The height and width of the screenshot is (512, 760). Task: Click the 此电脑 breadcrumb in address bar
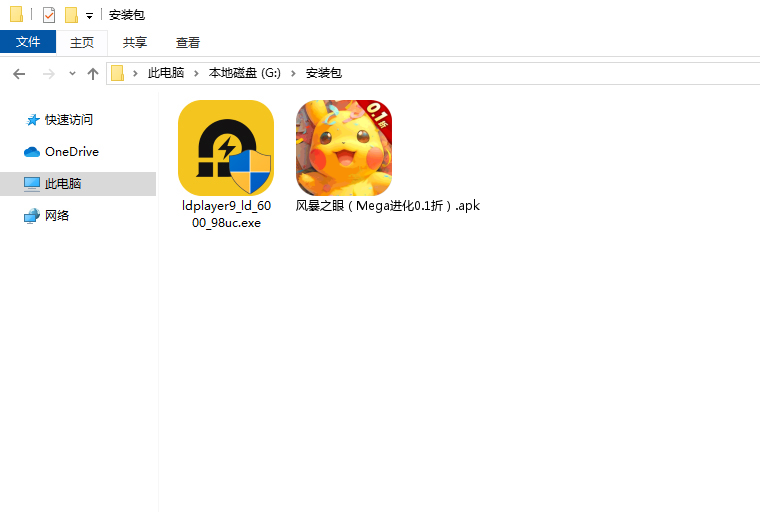(166, 73)
